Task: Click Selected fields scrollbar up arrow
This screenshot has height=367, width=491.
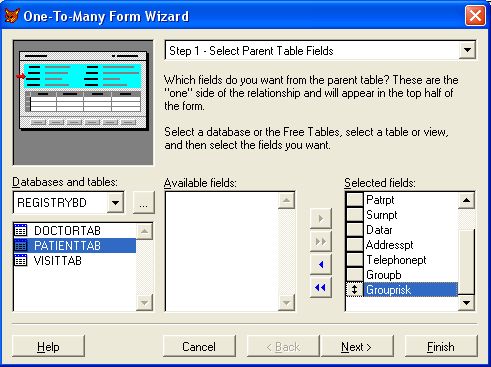Action: tap(466, 200)
